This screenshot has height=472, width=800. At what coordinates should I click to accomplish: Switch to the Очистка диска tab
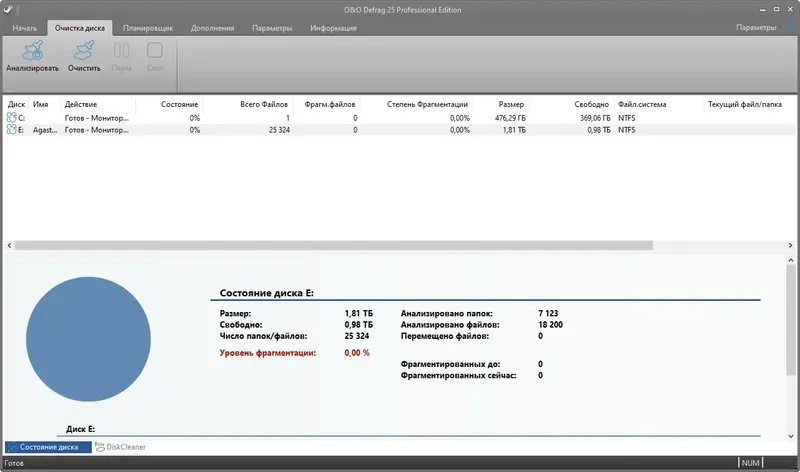80,28
